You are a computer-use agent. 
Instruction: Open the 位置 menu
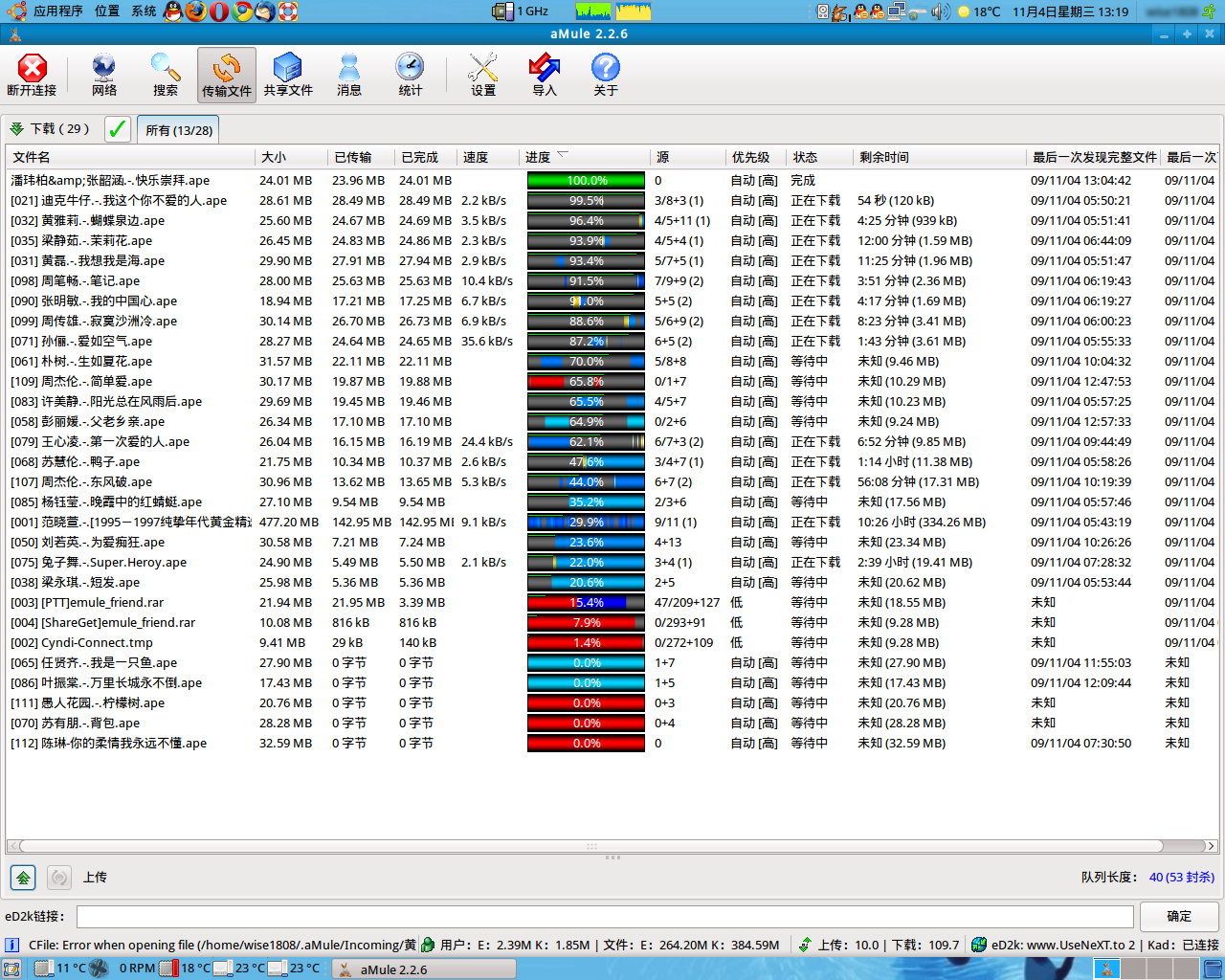pyautogui.click(x=107, y=11)
